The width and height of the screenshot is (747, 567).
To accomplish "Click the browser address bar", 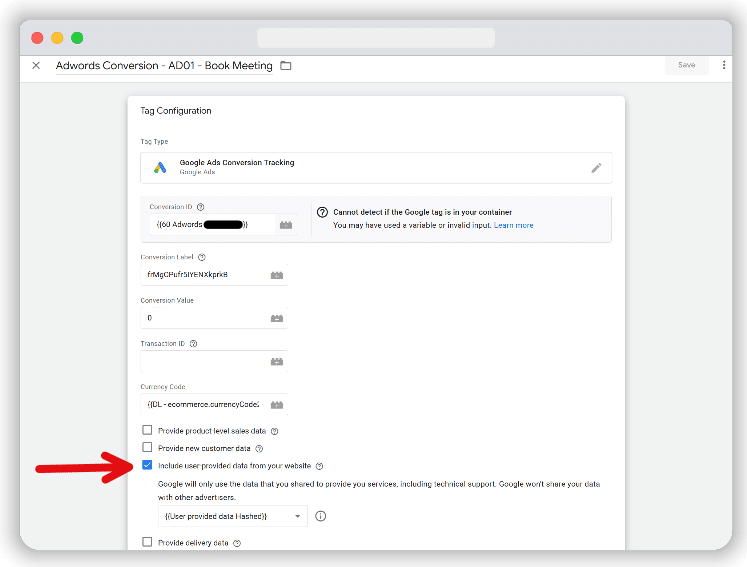I will click(x=376, y=38).
